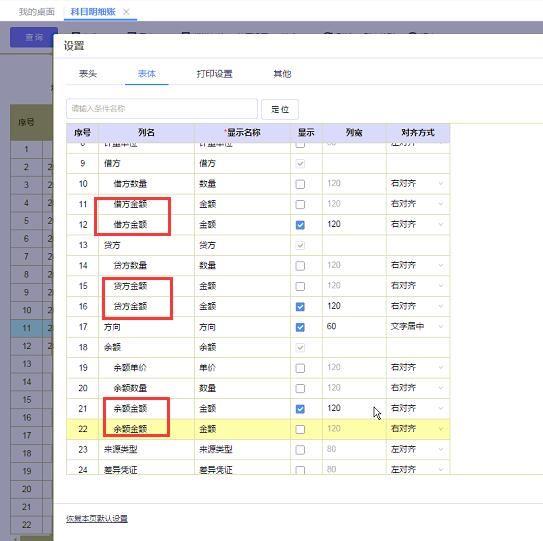Enable display checkbox in row 15

(x=300, y=286)
